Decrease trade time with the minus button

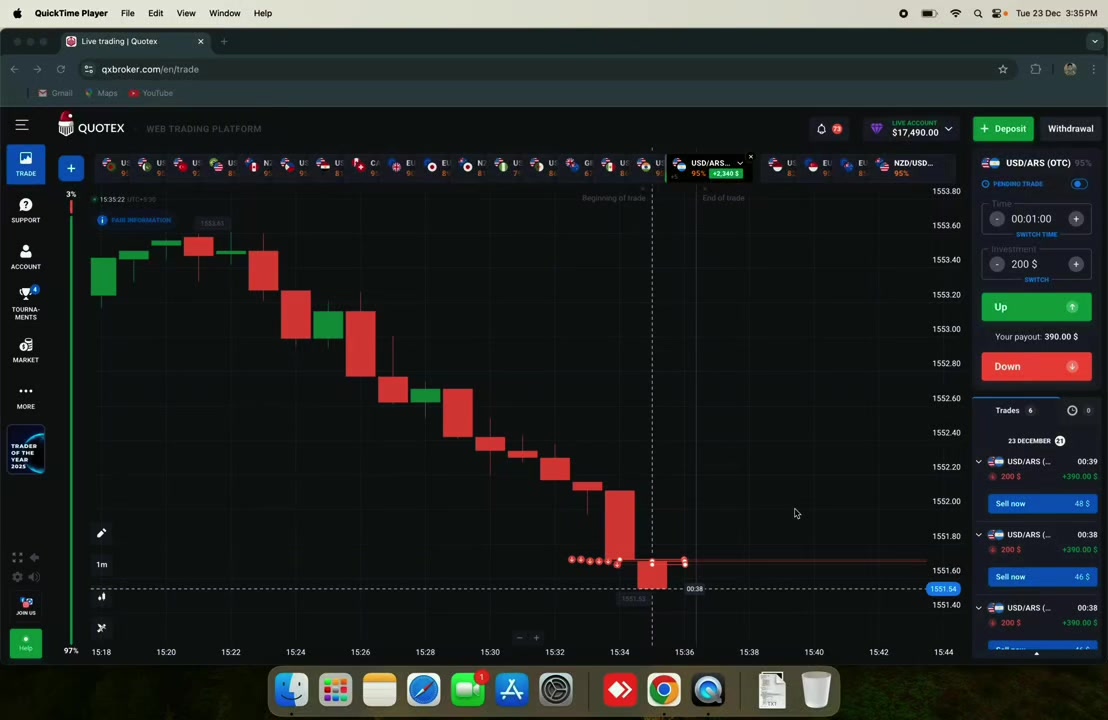[x=996, y=219]
